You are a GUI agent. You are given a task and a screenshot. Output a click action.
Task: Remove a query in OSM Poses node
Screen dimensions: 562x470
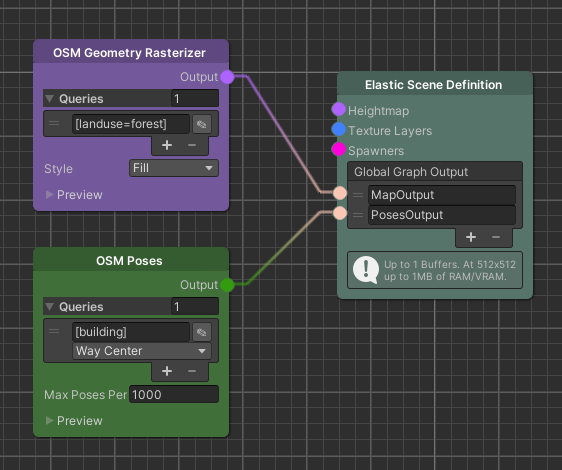tap(192, 371)
